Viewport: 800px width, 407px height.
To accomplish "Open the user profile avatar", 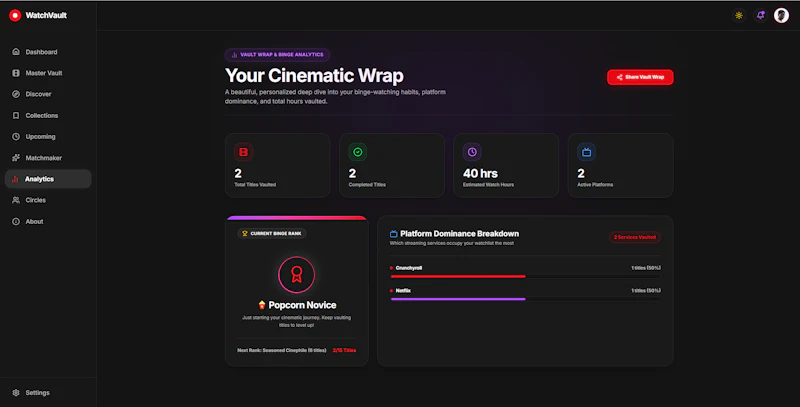I will pos(781,15).
